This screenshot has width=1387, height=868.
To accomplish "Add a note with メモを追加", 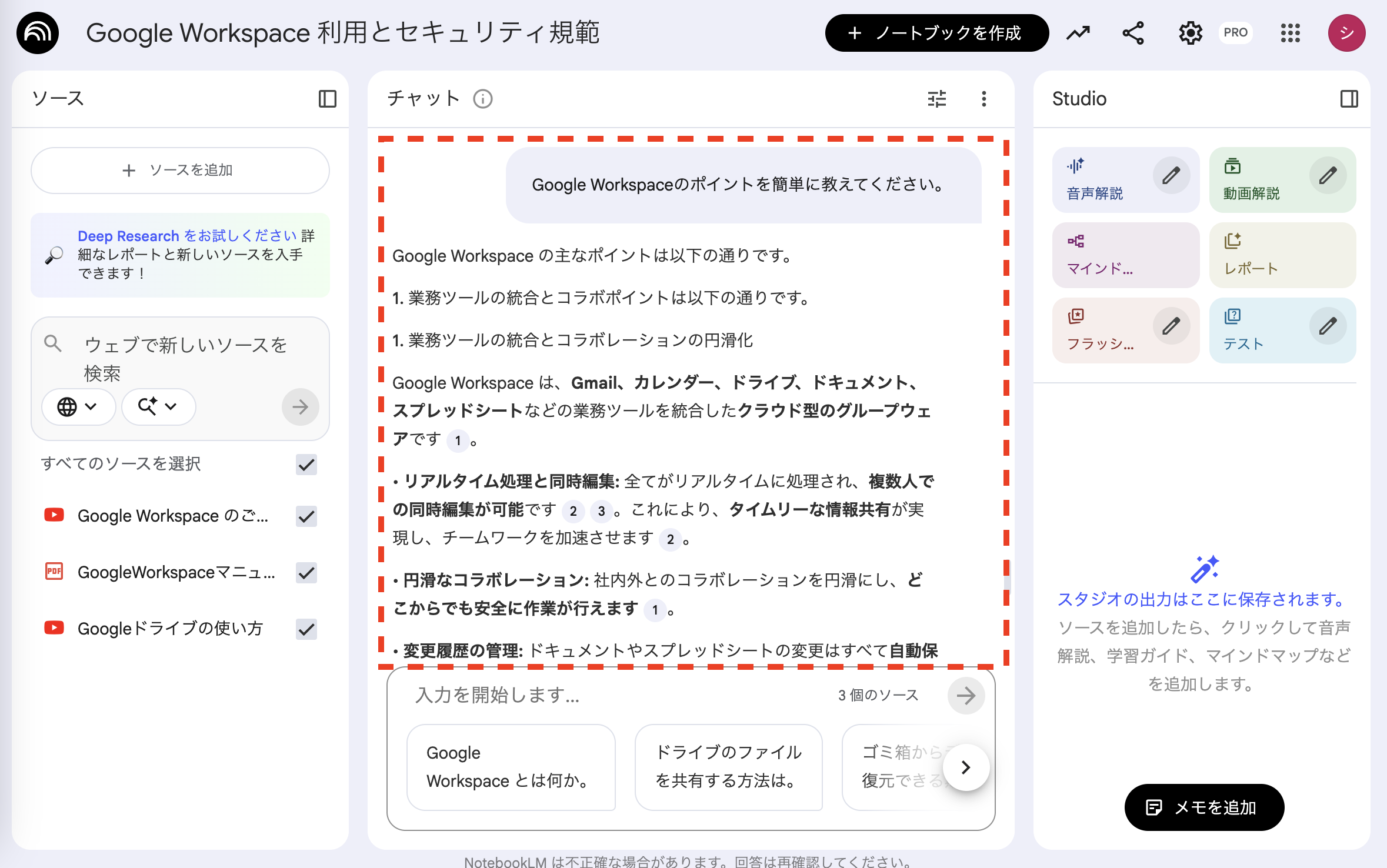I will coord(1204,807).
